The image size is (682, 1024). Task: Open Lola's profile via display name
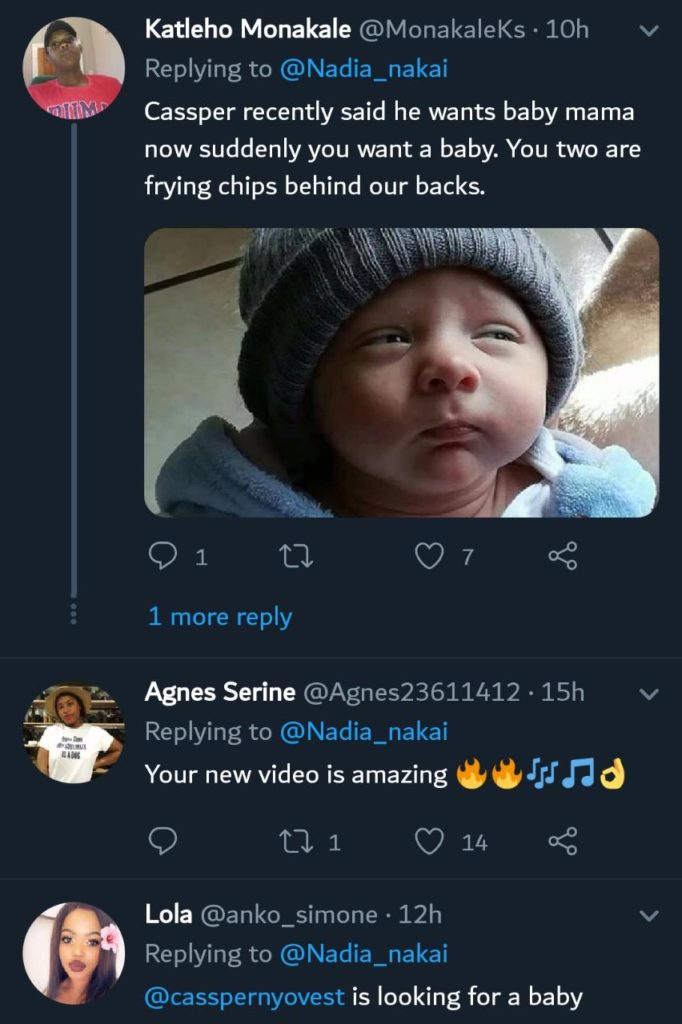click(168, 914)
